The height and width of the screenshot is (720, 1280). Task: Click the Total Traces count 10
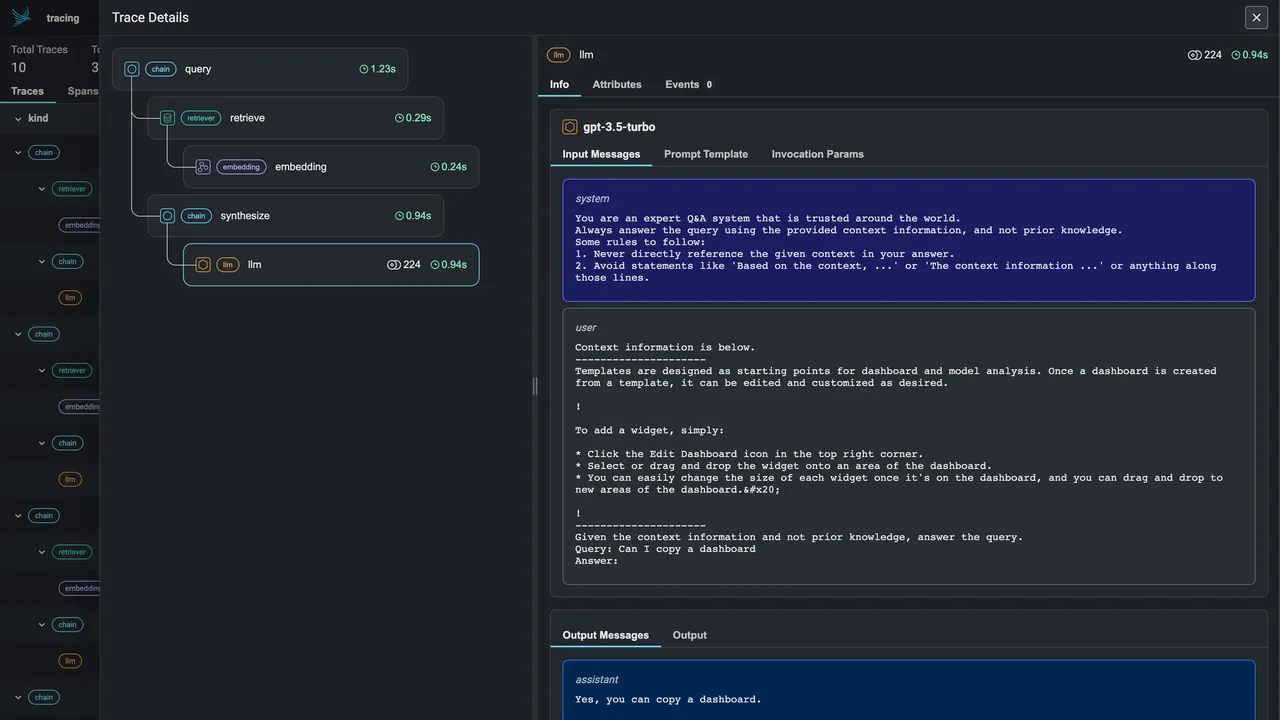click(19, 67)
